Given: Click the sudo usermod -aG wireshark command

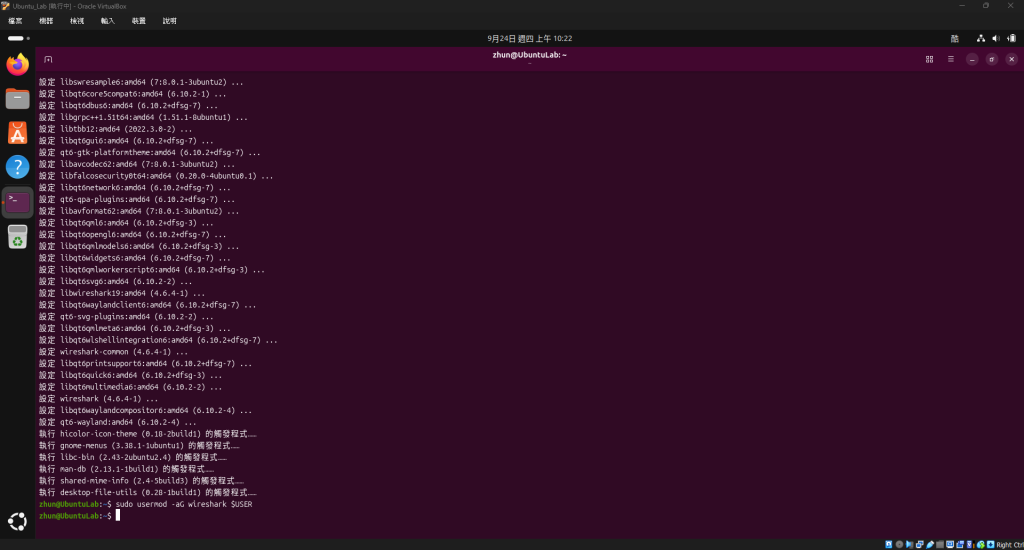Looking at the screenshot, I should tap(184, 504).
